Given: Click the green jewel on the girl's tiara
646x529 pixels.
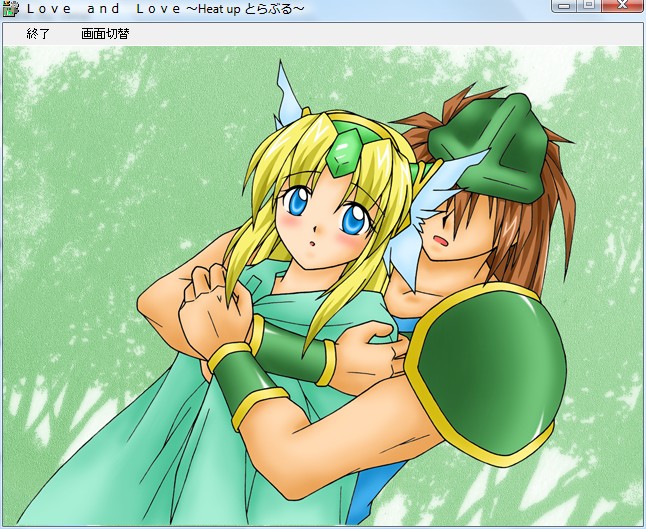Looking at the screenshot, I should click(344, 154).
